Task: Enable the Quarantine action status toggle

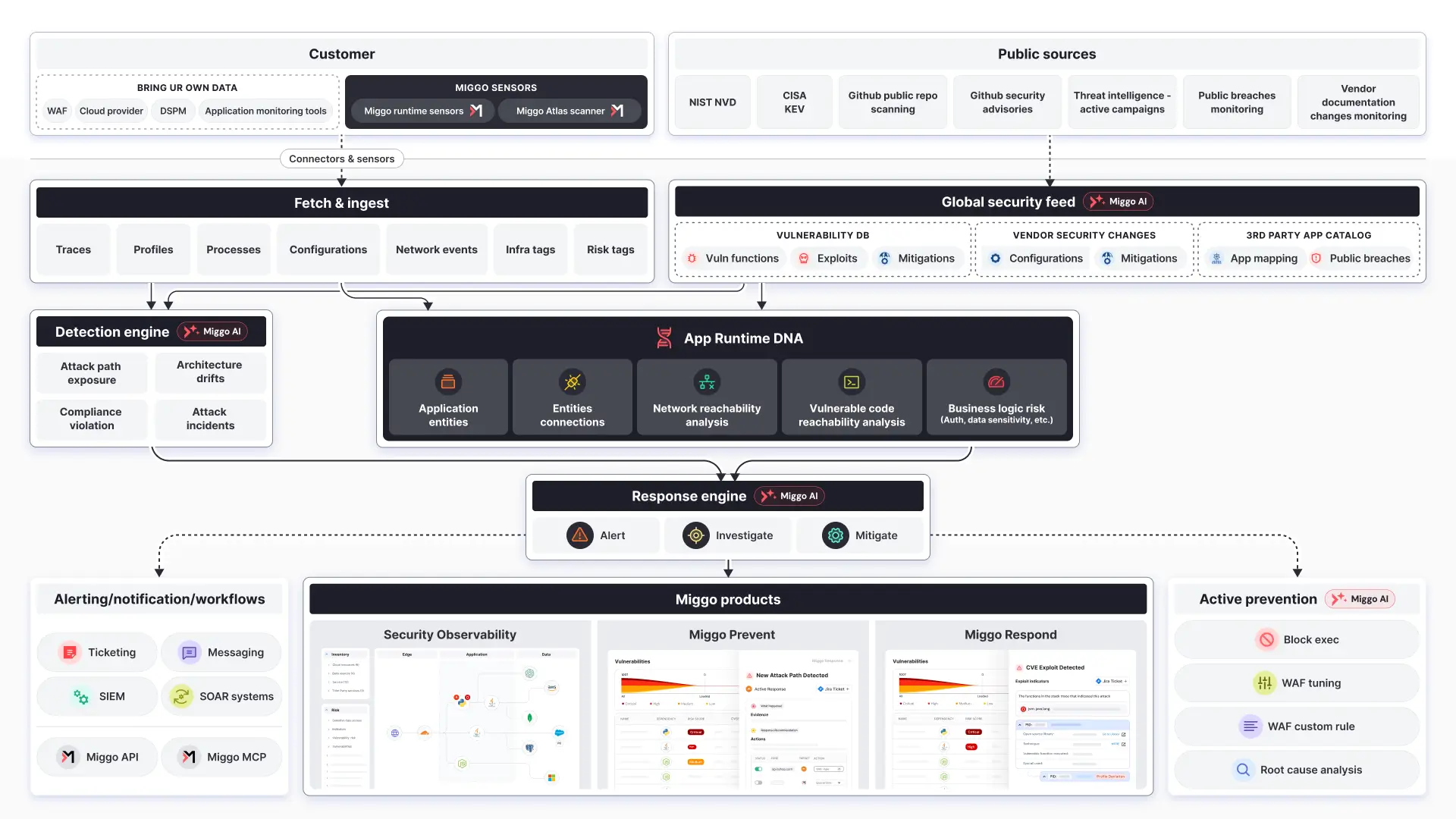Action: point(758,783)
